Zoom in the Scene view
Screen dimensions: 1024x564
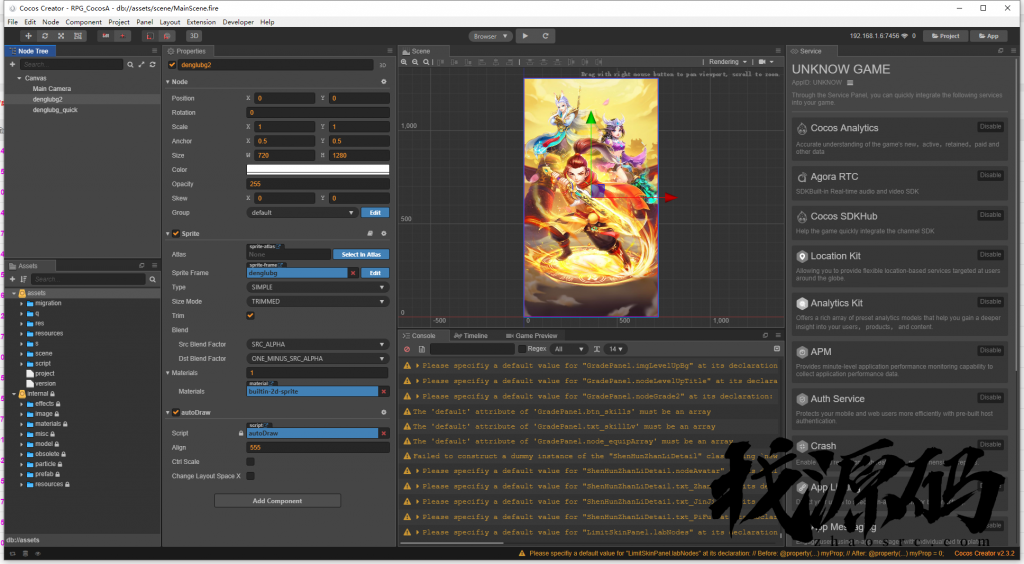pos(404,62)
